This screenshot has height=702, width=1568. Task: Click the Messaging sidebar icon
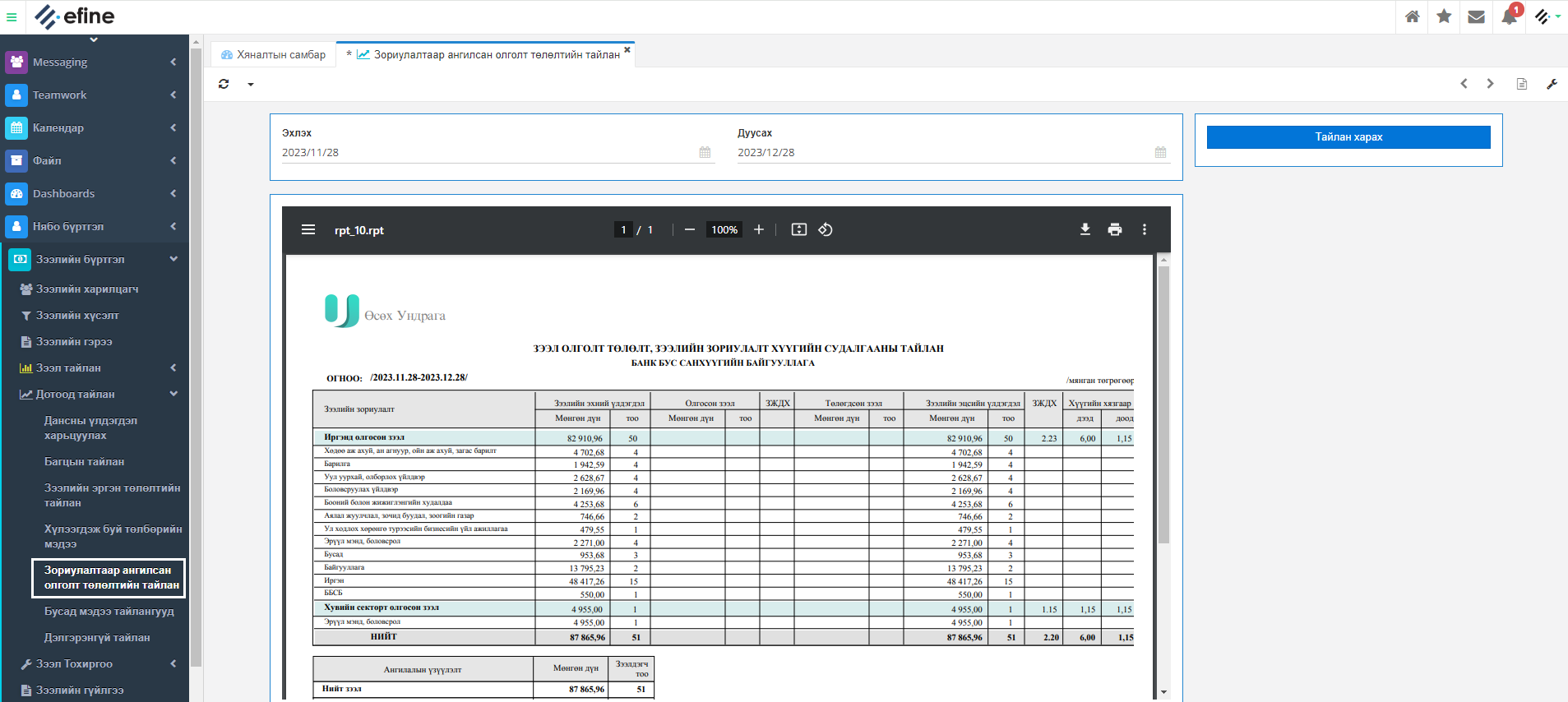click(16, 62)
